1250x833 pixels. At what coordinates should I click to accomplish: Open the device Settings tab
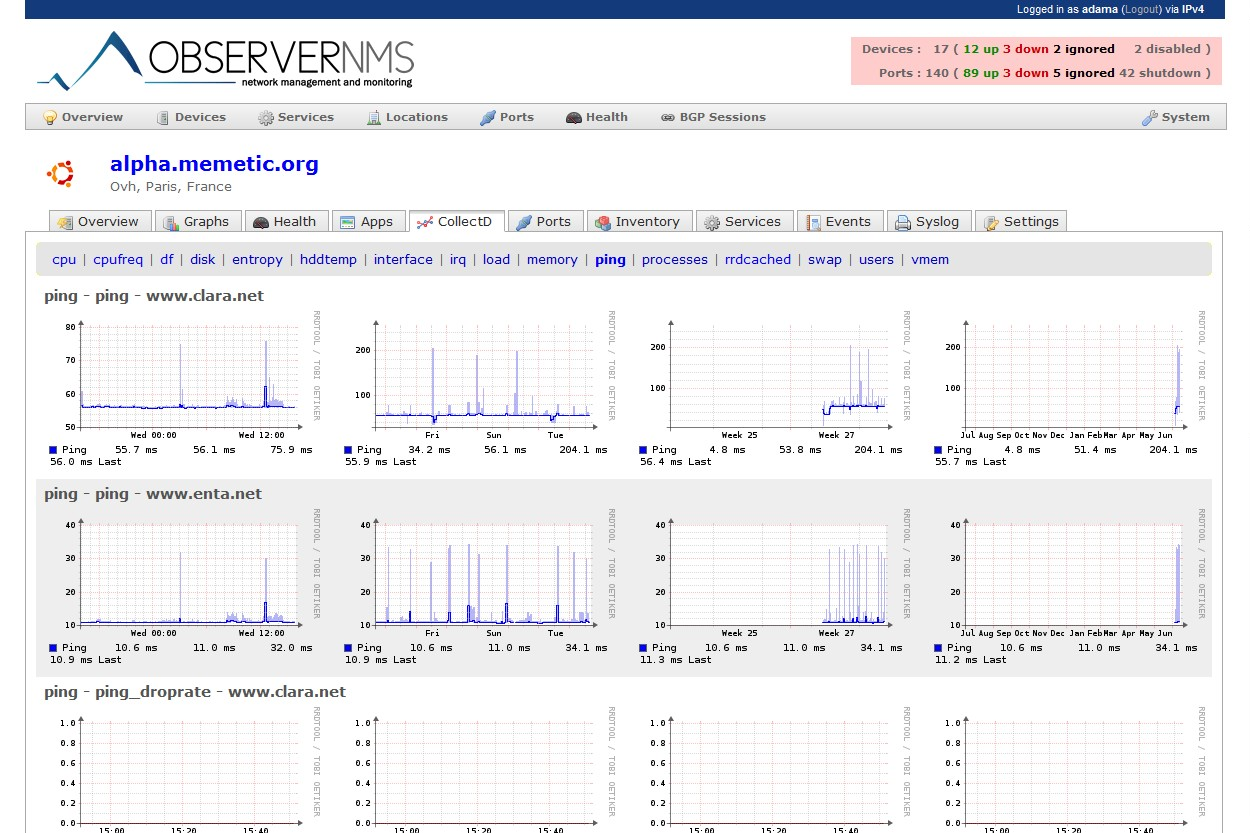[x=1021, y=222]
